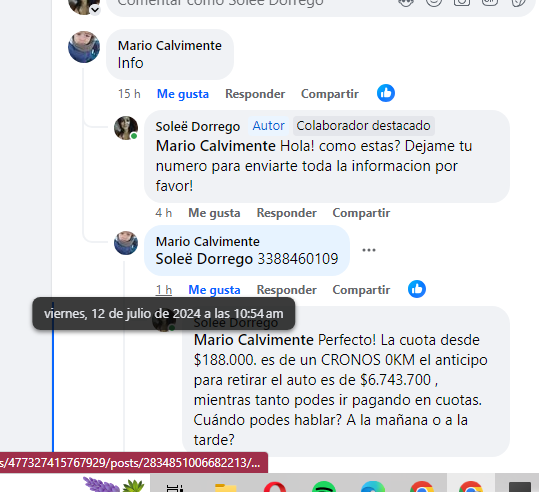
Task: Toggle Me gusta on the phone number comment
Action: click(214, 290)
